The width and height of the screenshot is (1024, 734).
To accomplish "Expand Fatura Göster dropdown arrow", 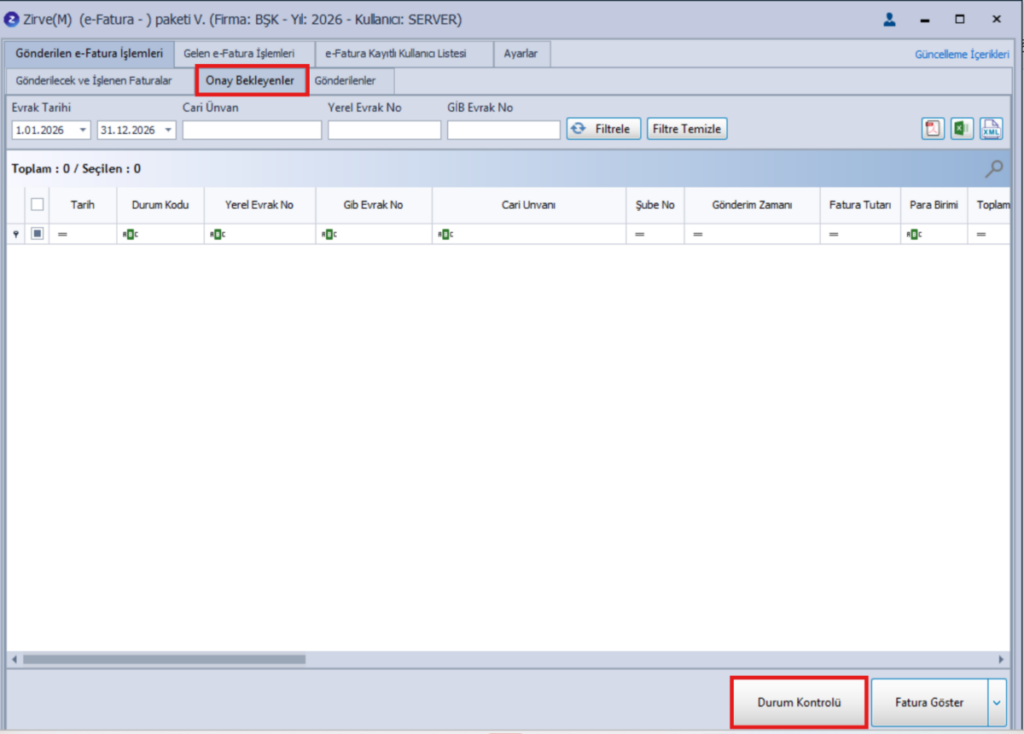I will pos(997,703).
